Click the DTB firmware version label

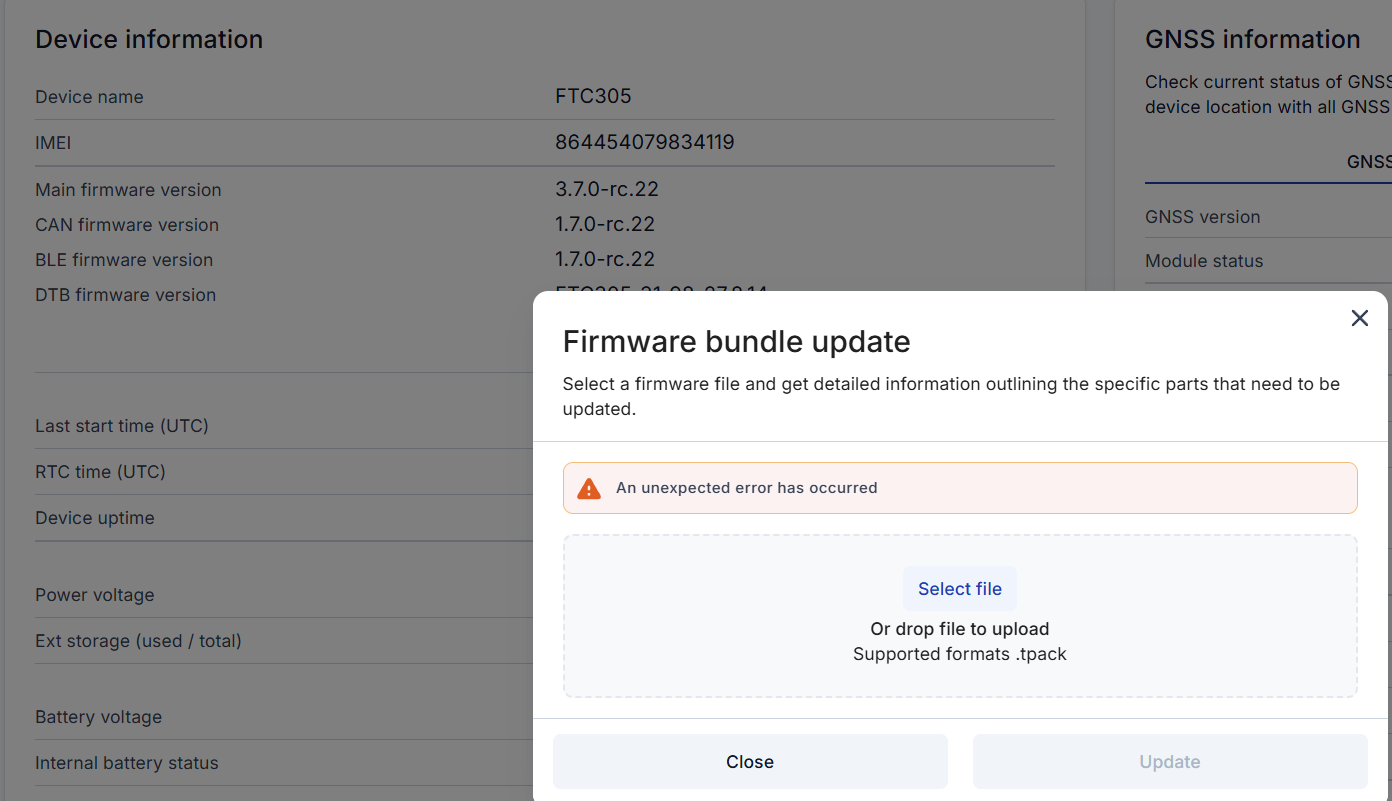[x=126, y=295]
